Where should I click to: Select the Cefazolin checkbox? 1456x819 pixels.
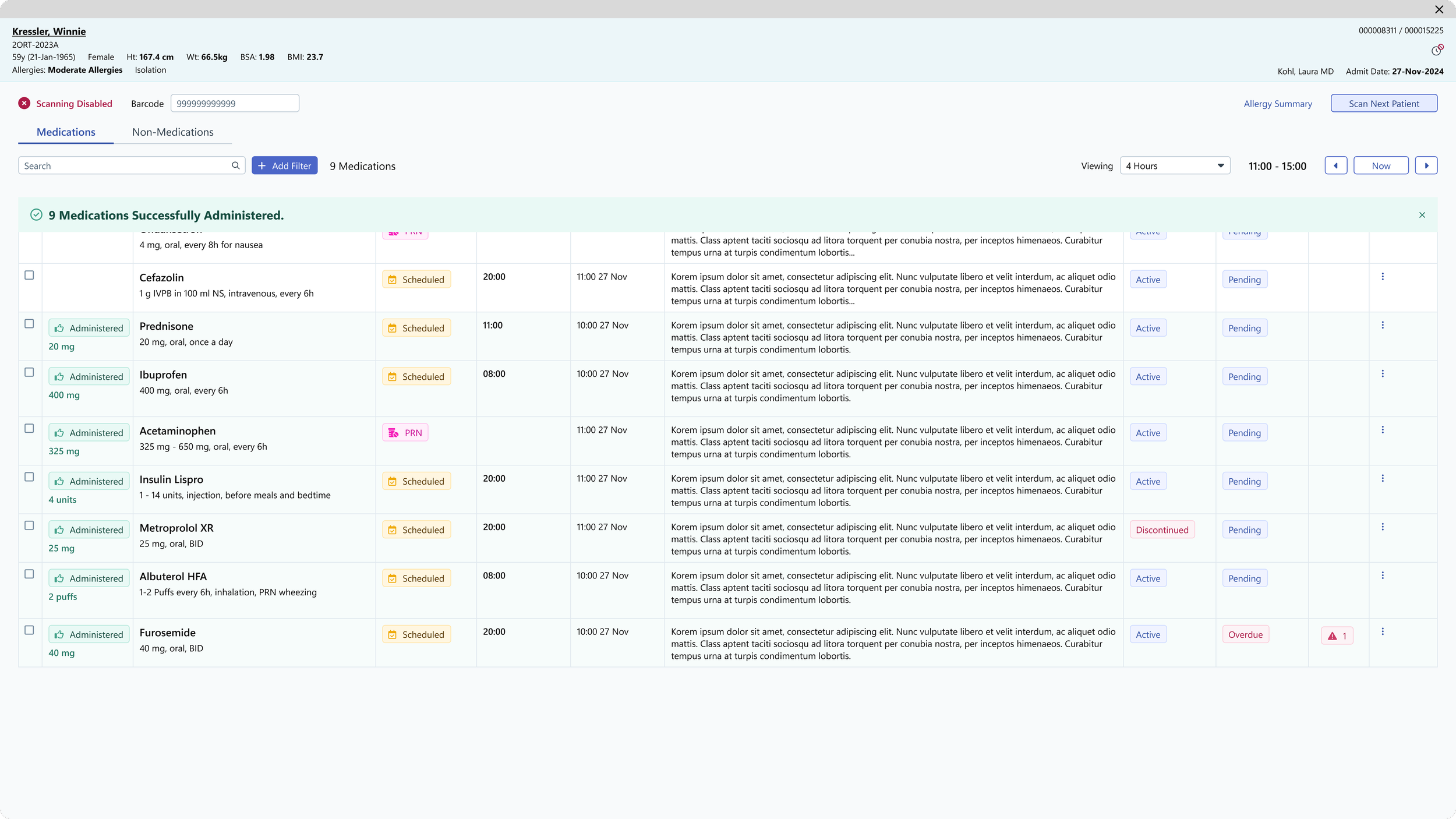(29, 275)
